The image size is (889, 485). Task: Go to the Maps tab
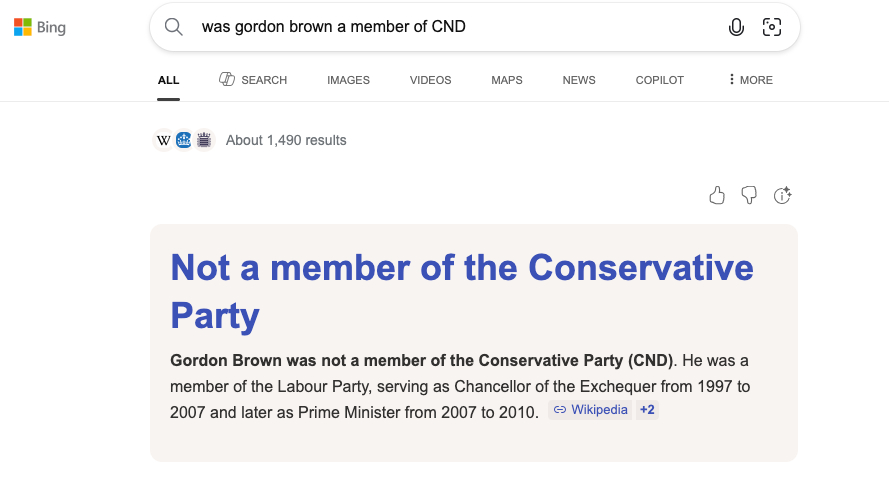[507, 80]
